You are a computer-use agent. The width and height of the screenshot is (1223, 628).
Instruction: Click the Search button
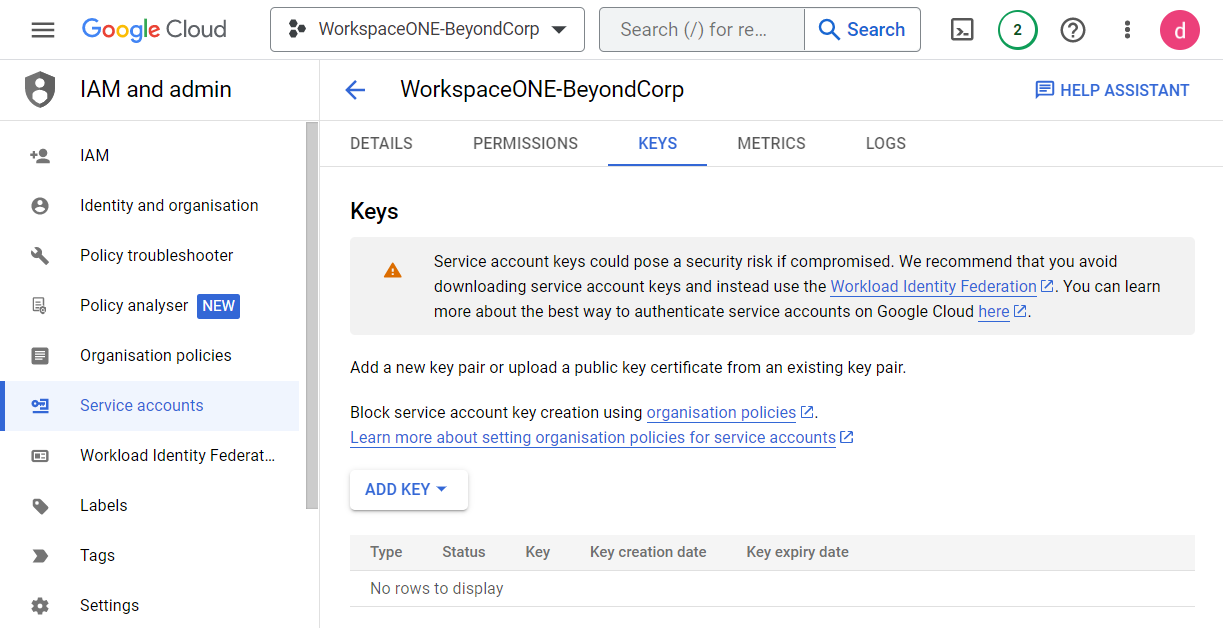point(861,30)
